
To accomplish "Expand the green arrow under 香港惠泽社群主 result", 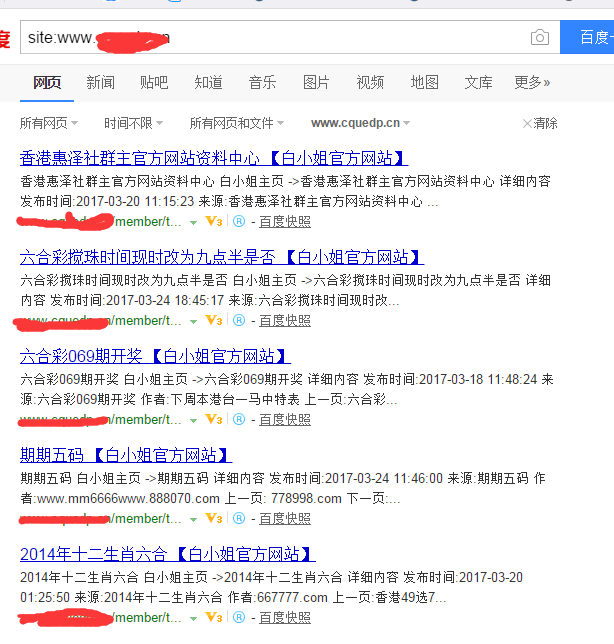I will click(x=193, y=223).
